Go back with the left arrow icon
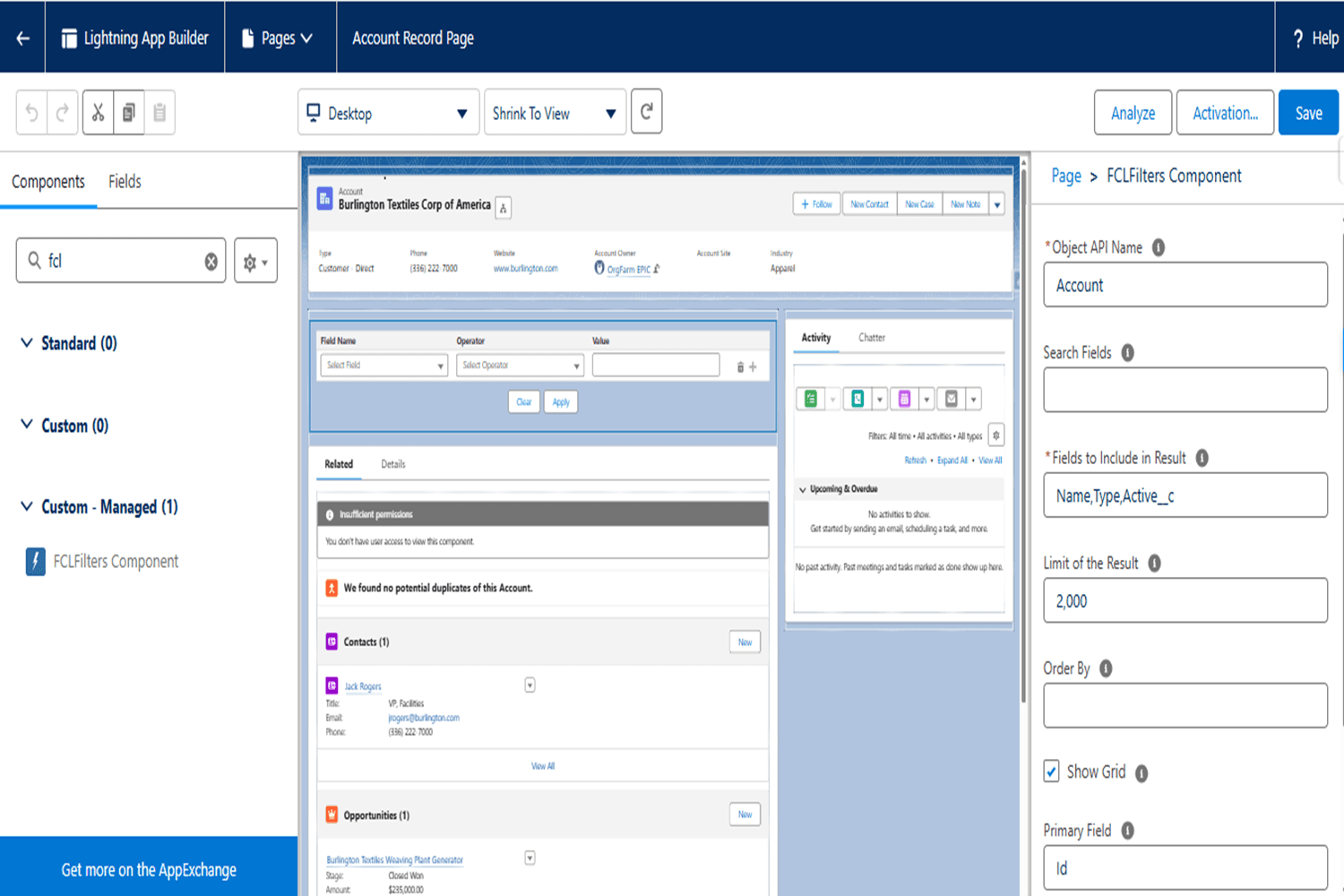Viewport: 1344px width, 896px height. (x=22, y=38)
